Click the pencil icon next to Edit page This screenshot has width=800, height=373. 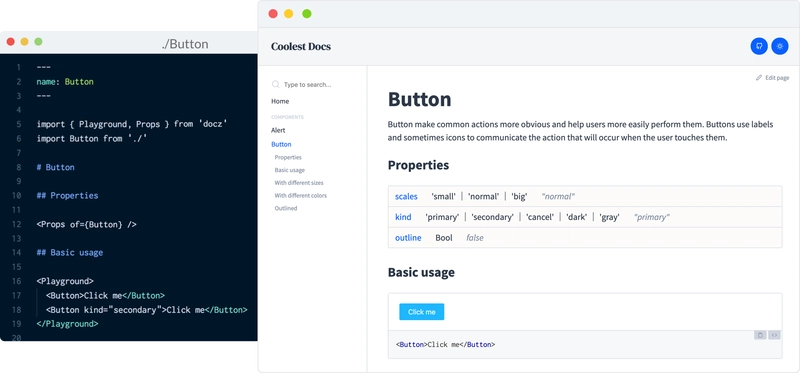(x=759, y=78)
